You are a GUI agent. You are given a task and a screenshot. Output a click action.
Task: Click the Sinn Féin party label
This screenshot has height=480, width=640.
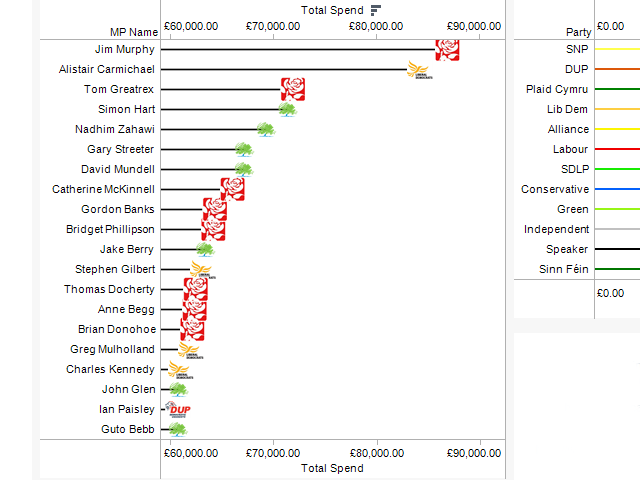click(x=560, y=269)
